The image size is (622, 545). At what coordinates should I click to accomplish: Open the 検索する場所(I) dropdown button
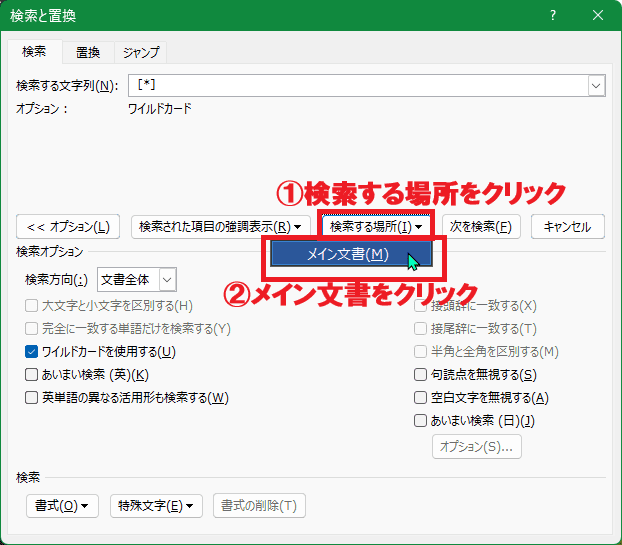pos(376,226)
